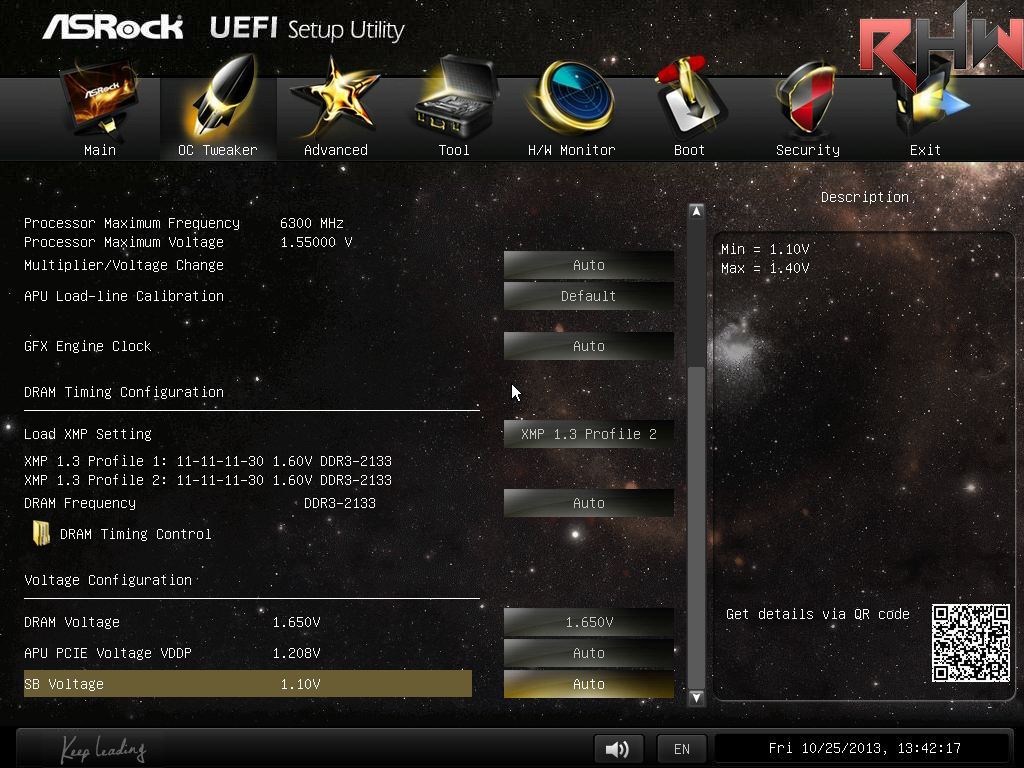Click the QR code for details
Screen dimensions: 1024x768
coord(970,643)
